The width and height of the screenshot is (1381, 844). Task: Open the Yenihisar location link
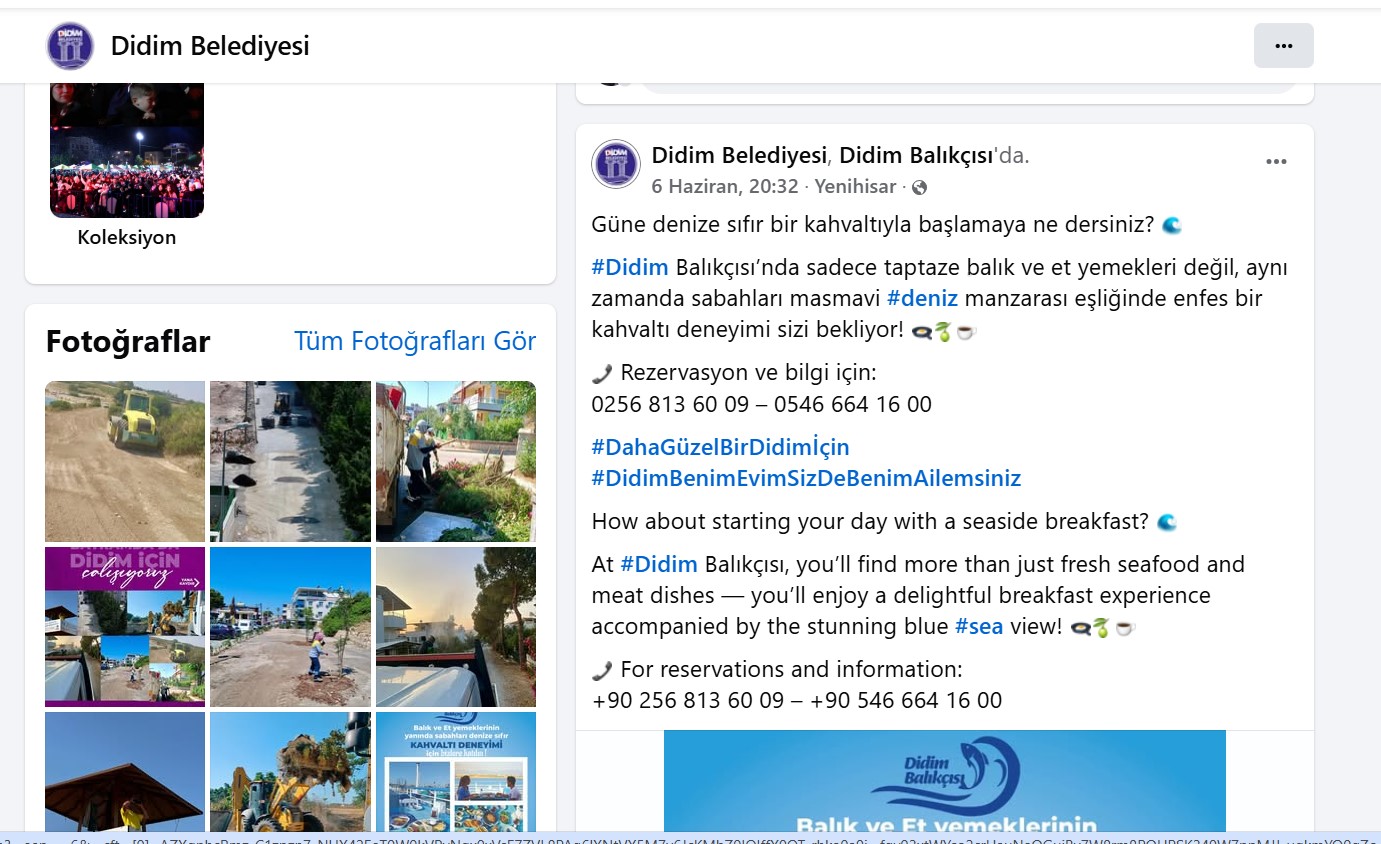pyautogui.click(x=855, y=187)
